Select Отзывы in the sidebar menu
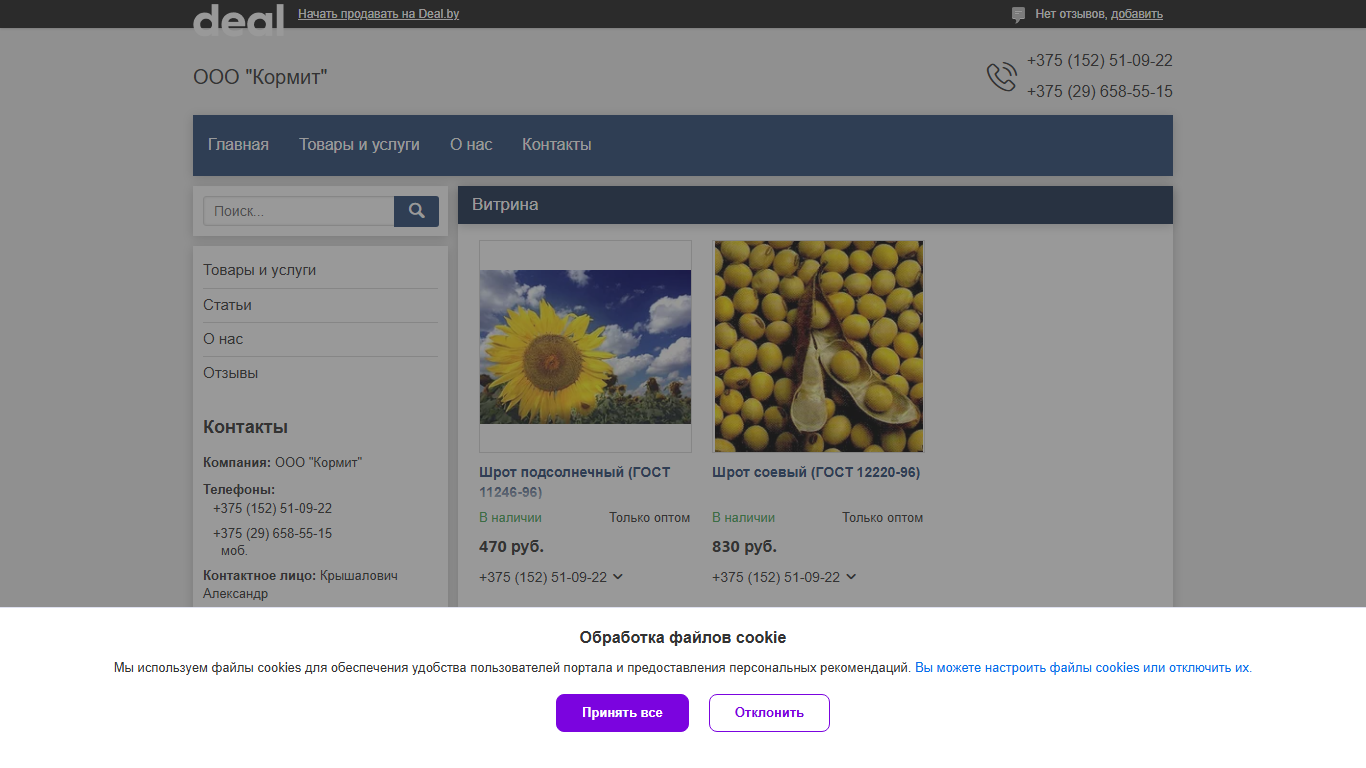The height and width of the screenshot is (768, 1366). point(230,373)
